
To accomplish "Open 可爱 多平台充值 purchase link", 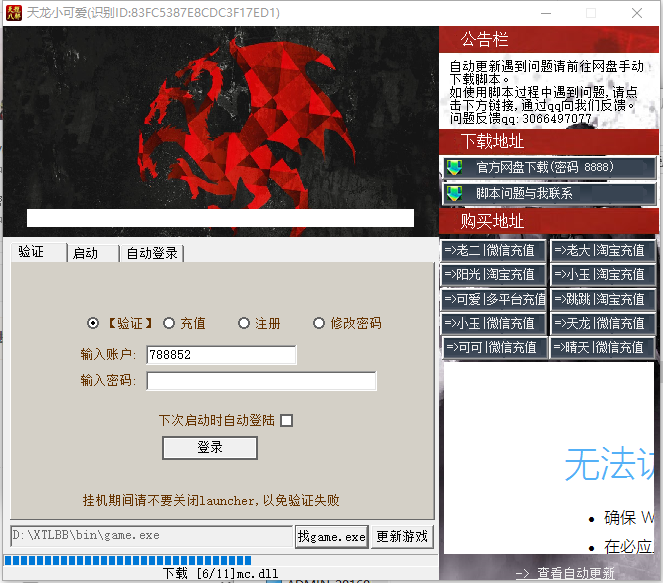I will click(494, 299).
